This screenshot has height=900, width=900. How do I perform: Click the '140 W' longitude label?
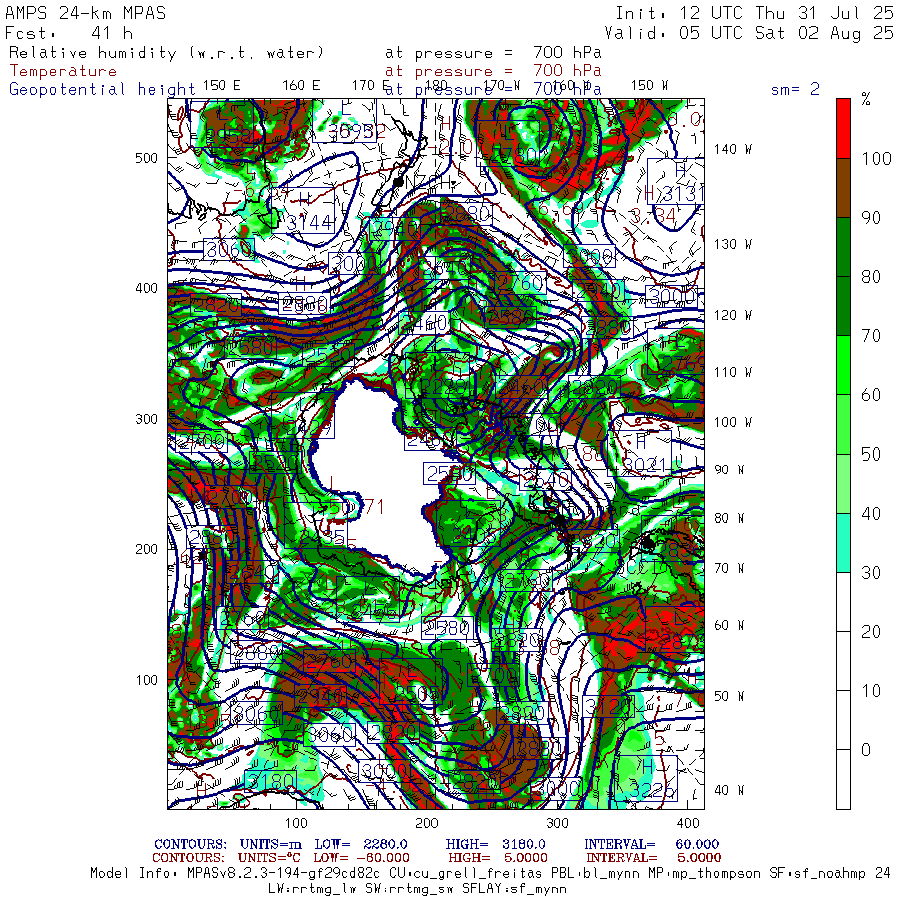732,149
